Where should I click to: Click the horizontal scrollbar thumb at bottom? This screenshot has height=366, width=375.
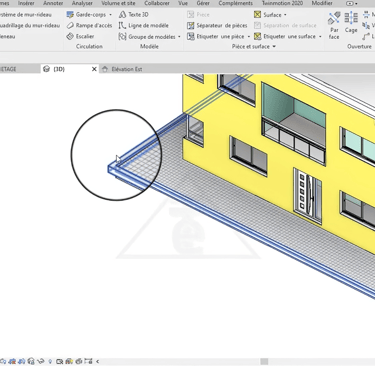coord(264,361)
